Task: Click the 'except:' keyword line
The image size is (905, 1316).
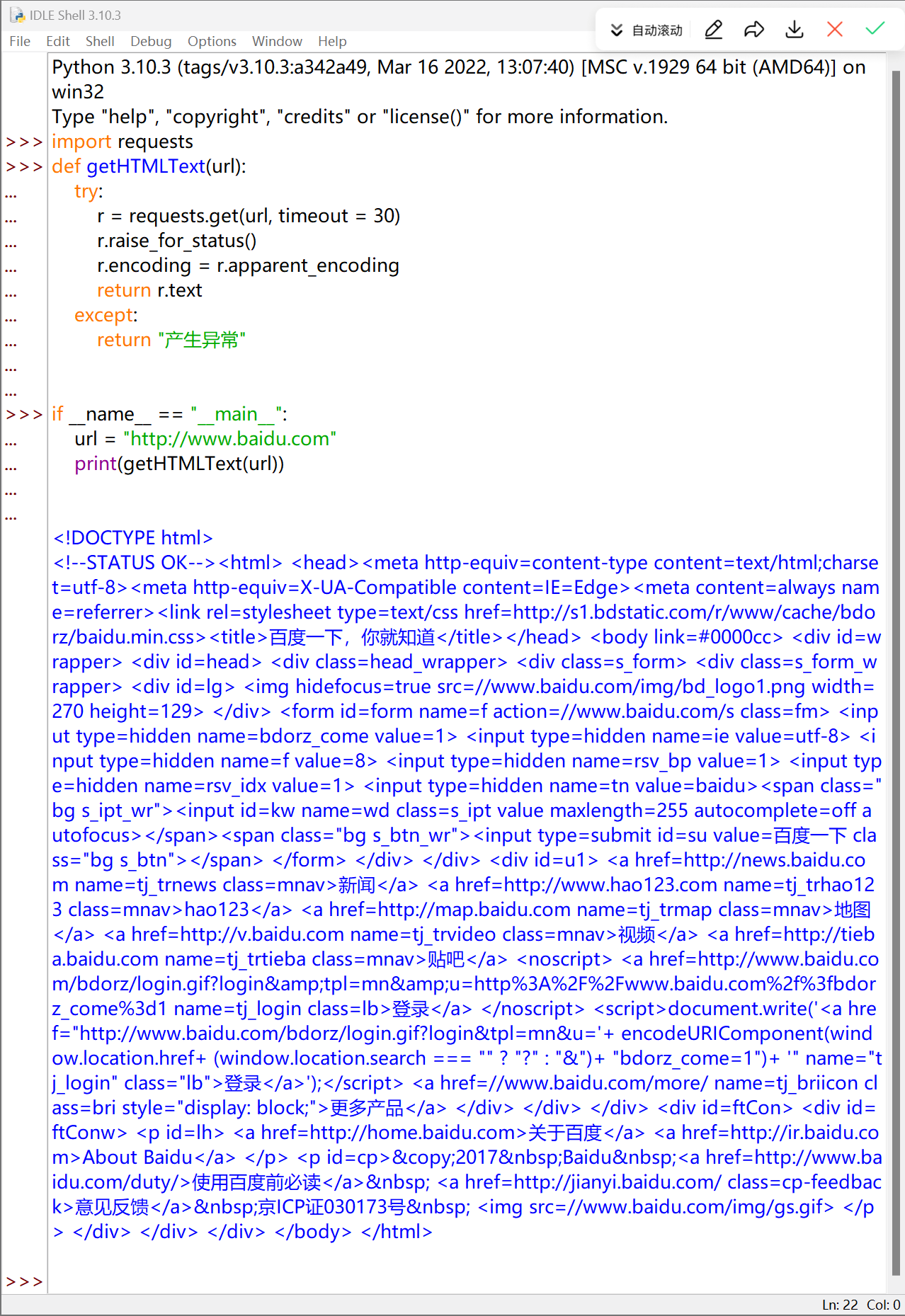Action: (x=106, y=315)
